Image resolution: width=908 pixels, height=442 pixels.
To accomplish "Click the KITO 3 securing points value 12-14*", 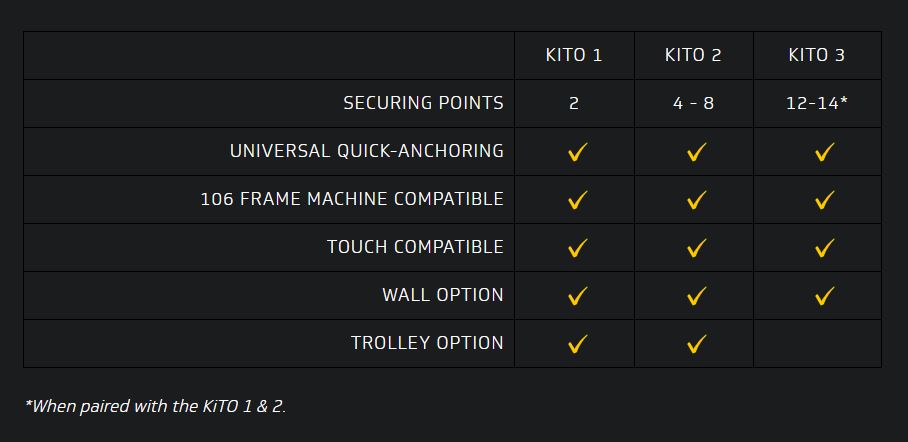I will pos(817,103).
